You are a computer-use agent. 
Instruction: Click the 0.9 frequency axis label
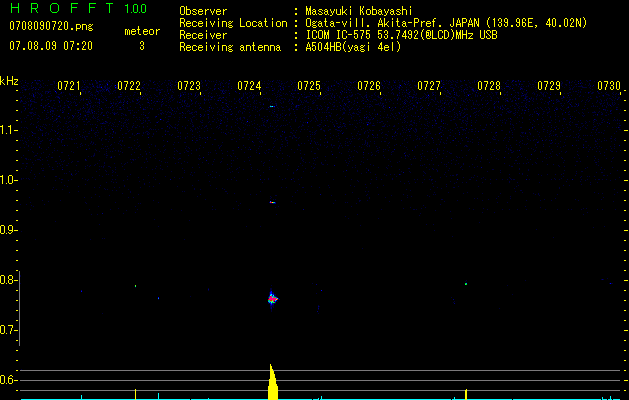point(8,230)
